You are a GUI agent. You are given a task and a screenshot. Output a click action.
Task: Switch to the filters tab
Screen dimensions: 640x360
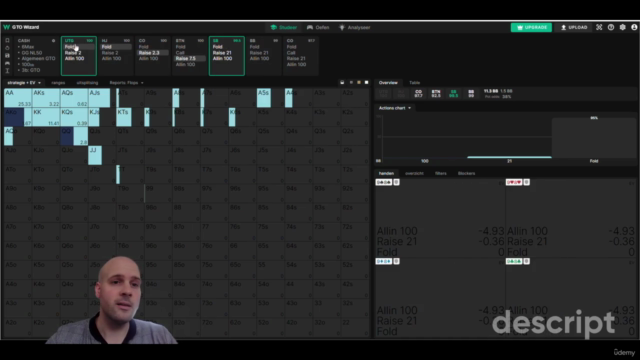[440, 173]
